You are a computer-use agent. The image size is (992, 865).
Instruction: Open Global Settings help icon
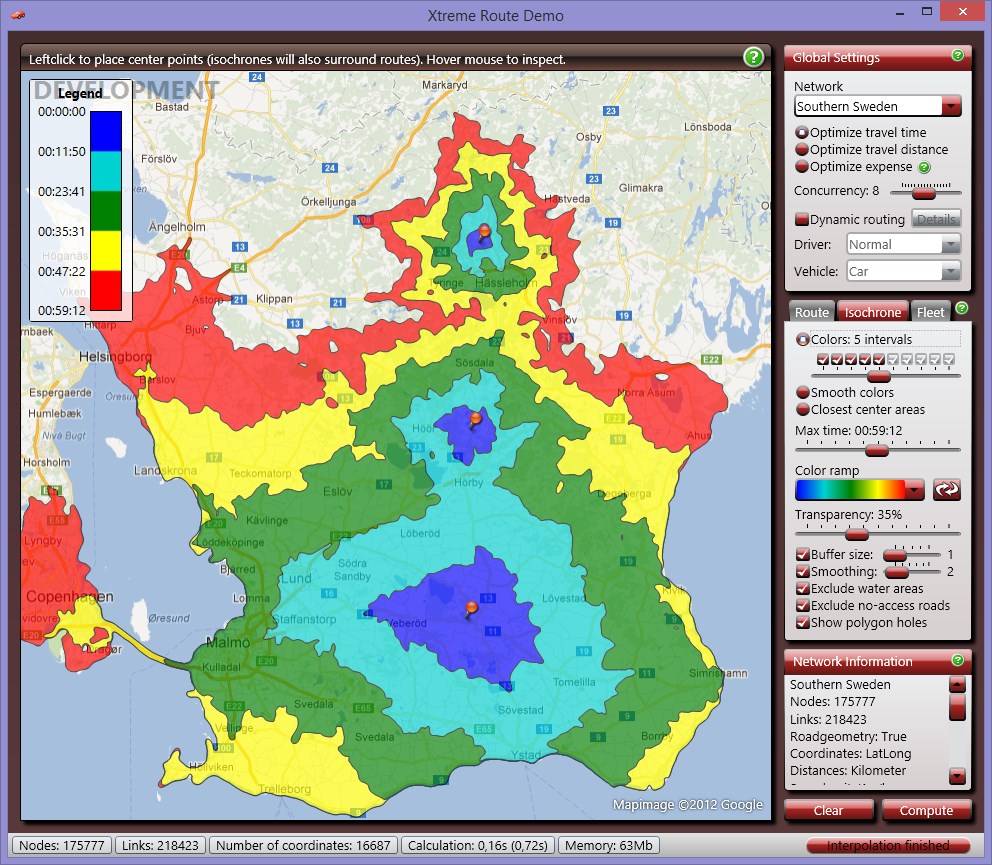tap(958, 56)
